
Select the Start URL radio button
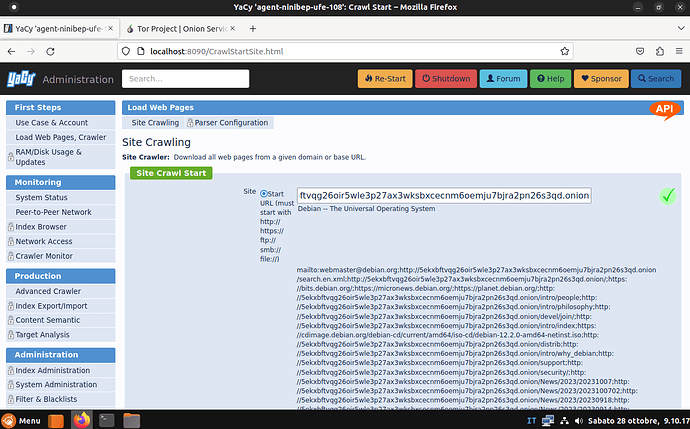(x=264, y=194)
